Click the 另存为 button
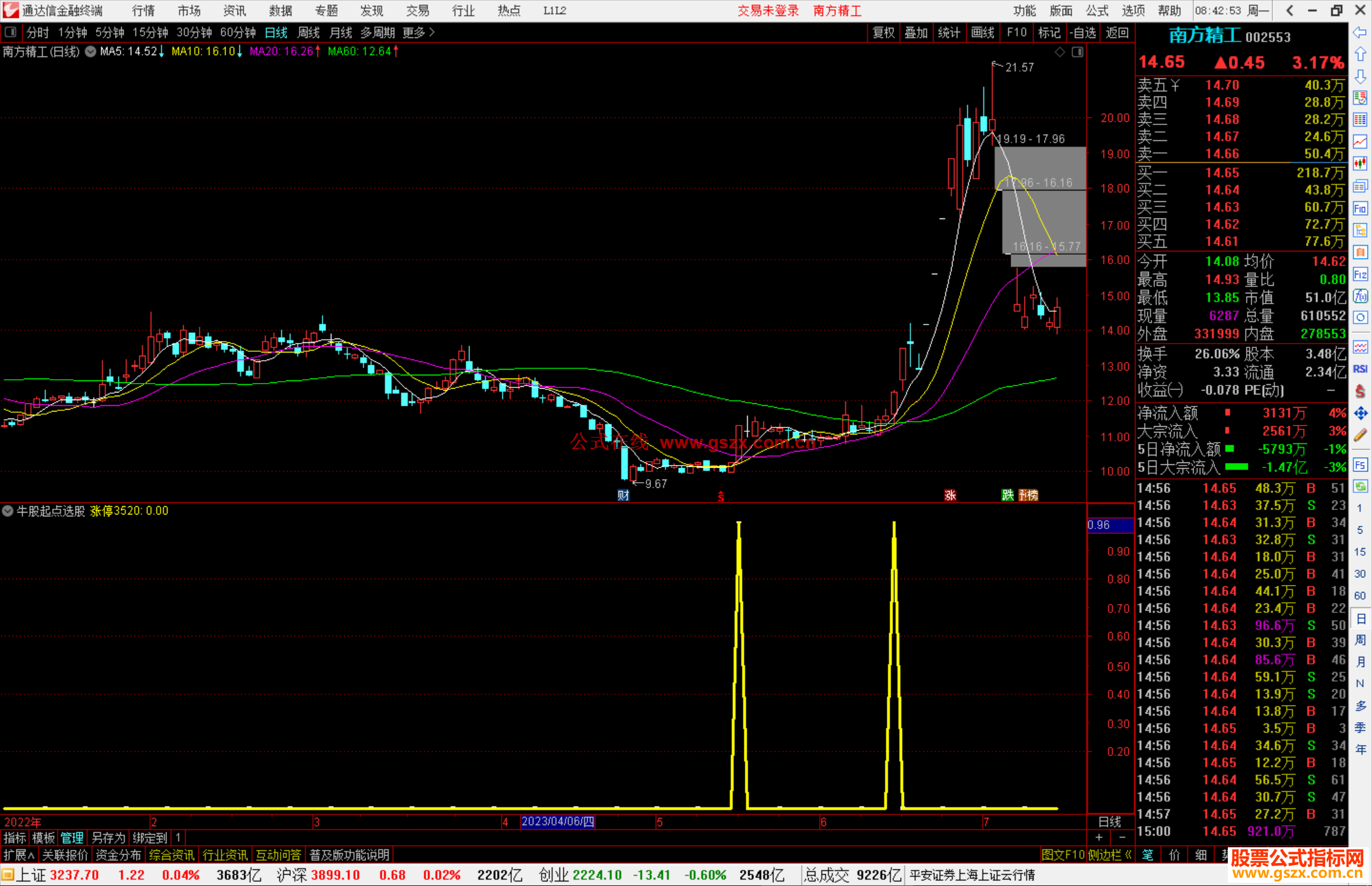This screenshot has height=886, width=1372. coord(108,838)
